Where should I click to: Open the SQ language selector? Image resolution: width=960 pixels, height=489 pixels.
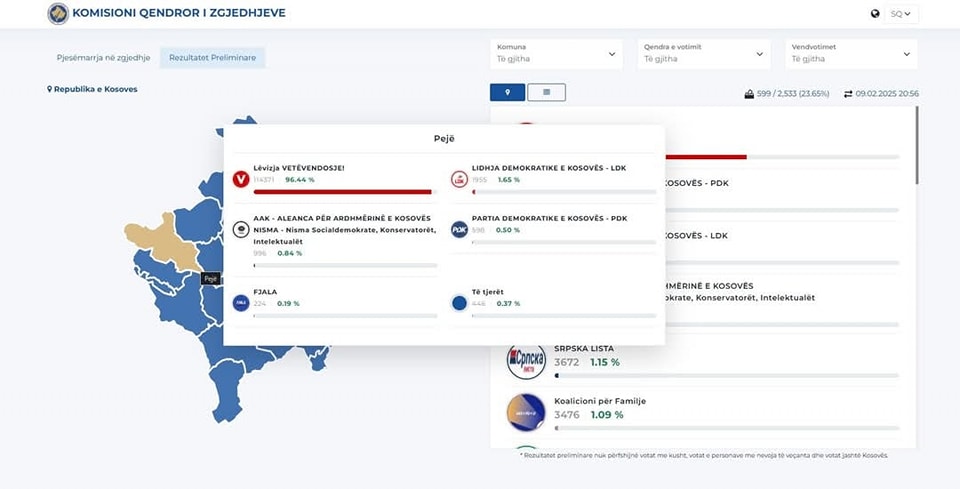pyautogui.click(x=902, y=14)
